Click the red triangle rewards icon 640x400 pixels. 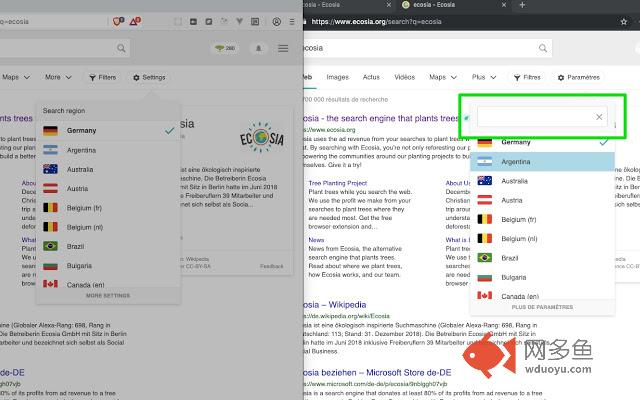[x=135, y=21]
